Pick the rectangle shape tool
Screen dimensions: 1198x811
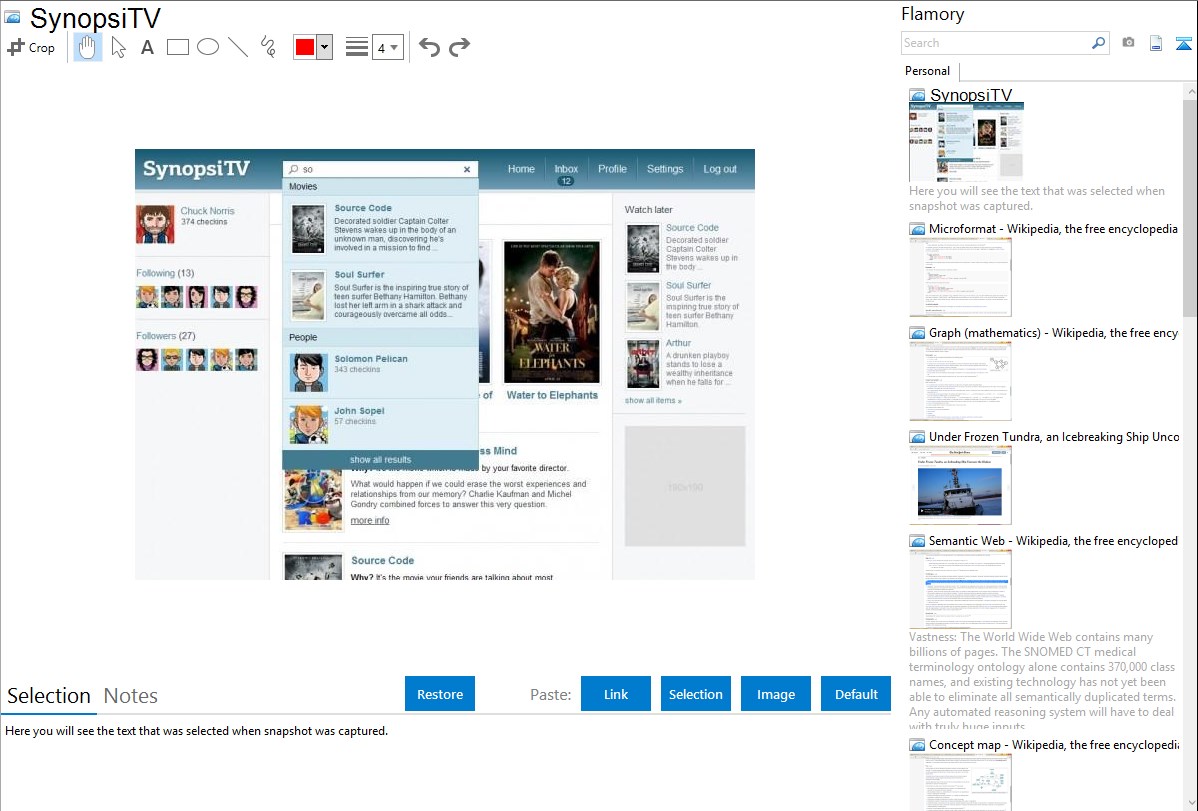pyautogui.click(x=178, y=47)
